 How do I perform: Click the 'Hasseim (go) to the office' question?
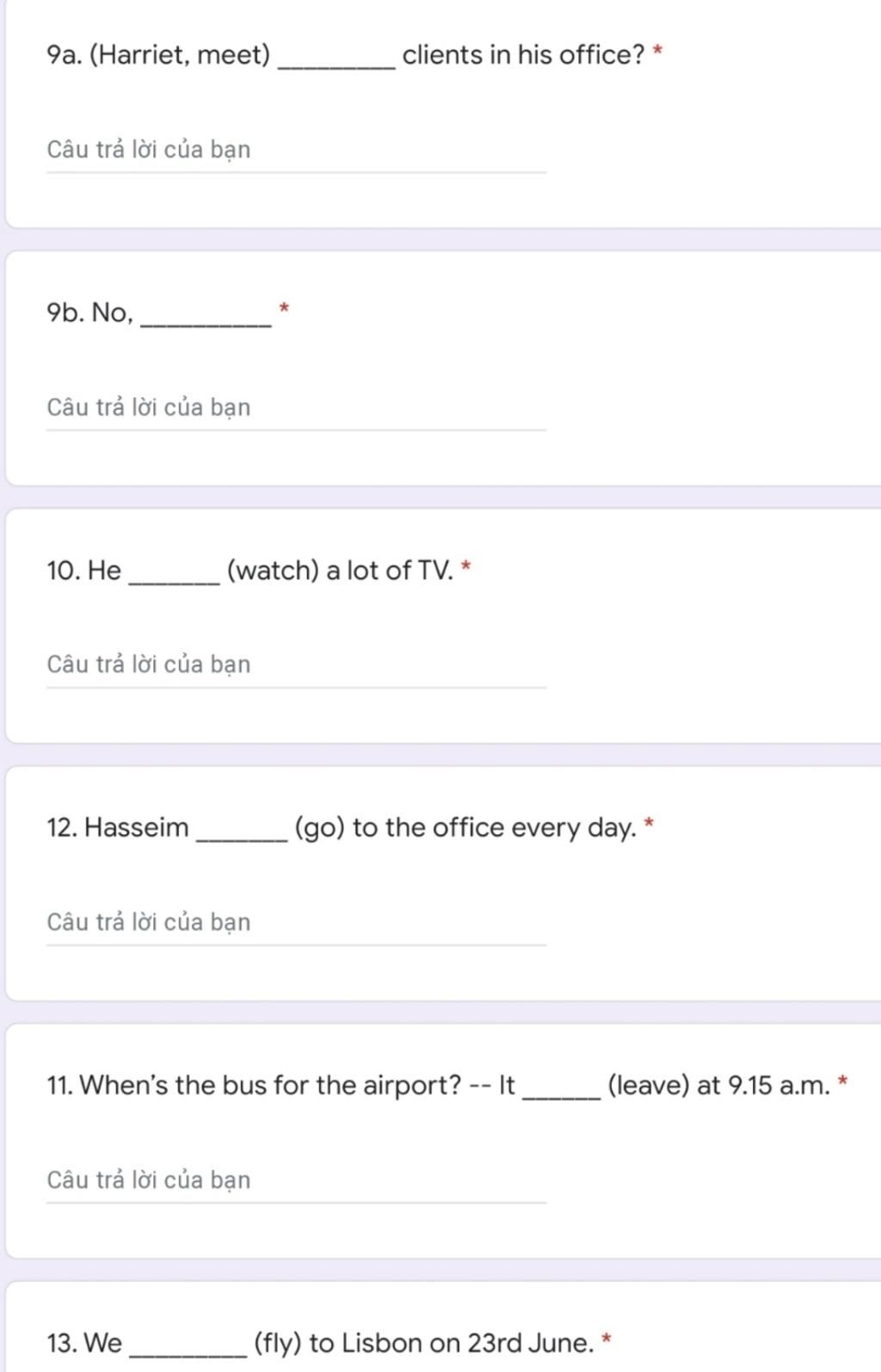coord(342,827)
